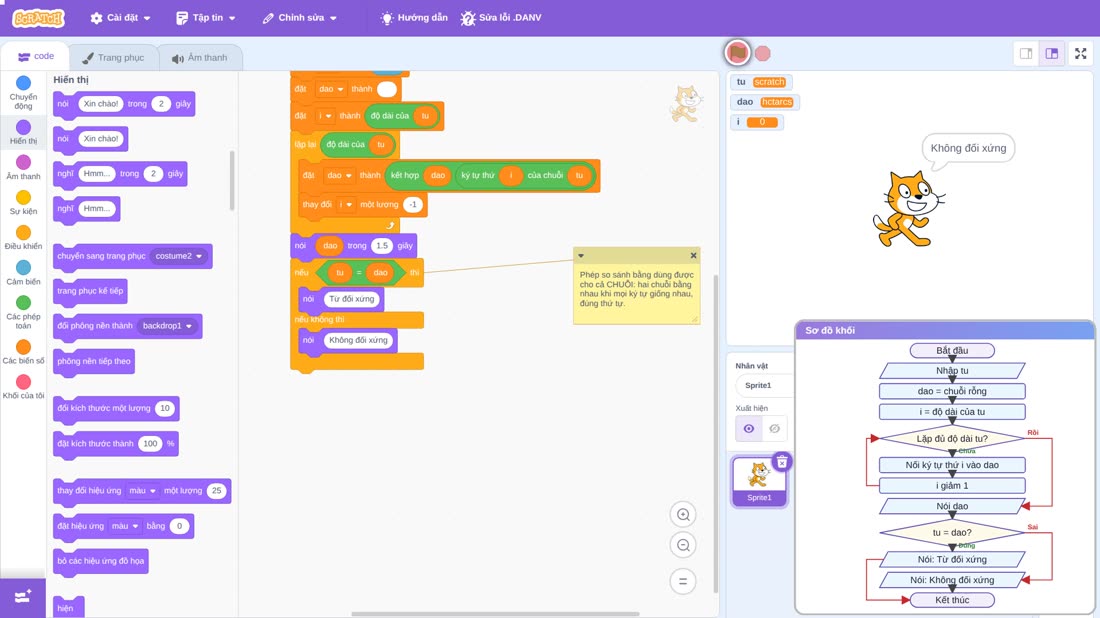Select the Các biến số block category
Screen dimensions: 1100x618
point(23,352)
